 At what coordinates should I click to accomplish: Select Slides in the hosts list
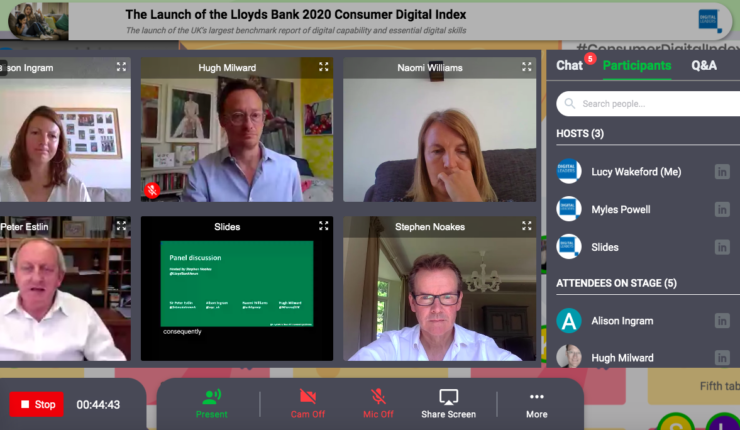click(x=605, y=247)
